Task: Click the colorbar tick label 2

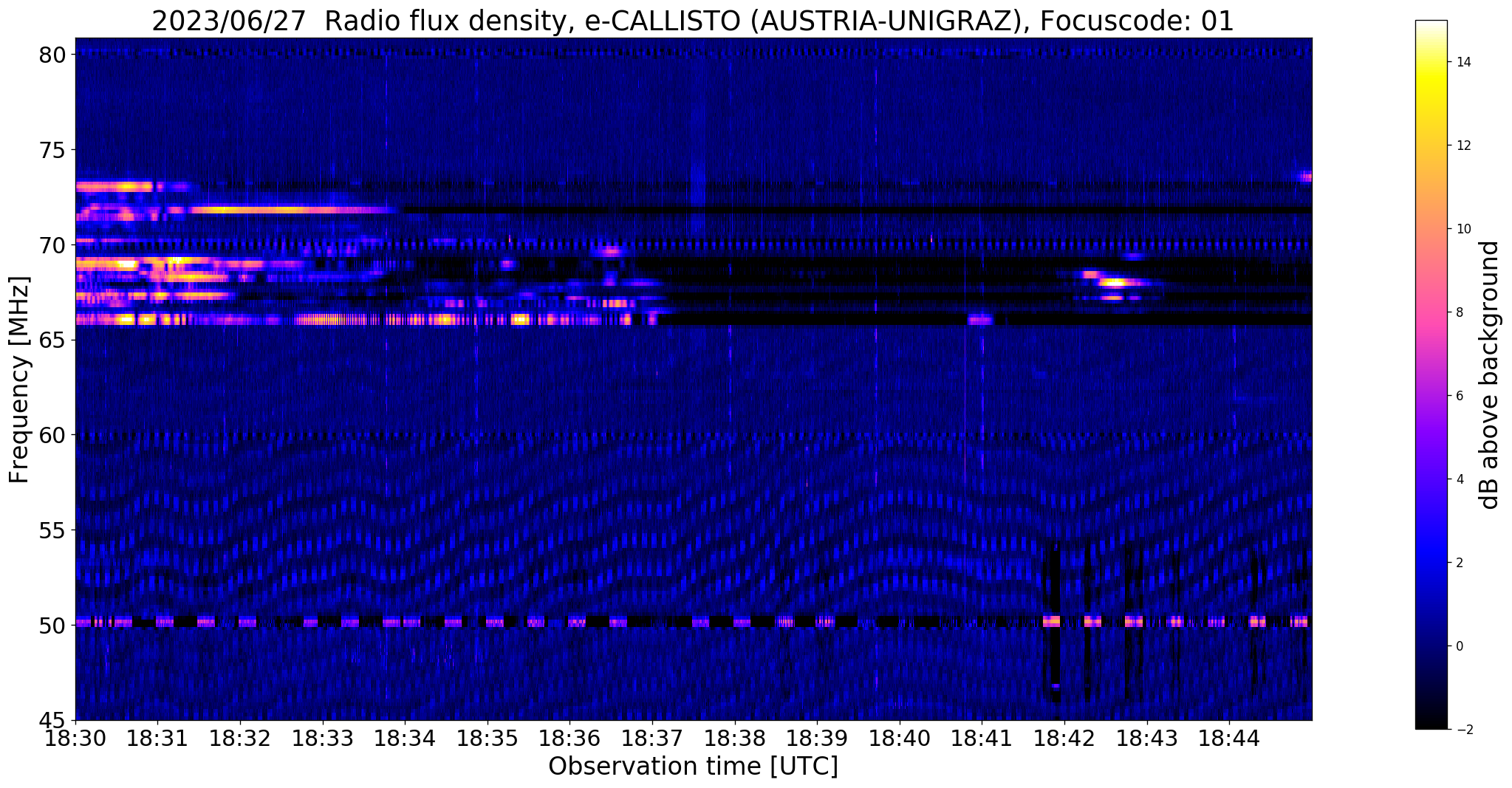Action: click(x=1459, y=563)
